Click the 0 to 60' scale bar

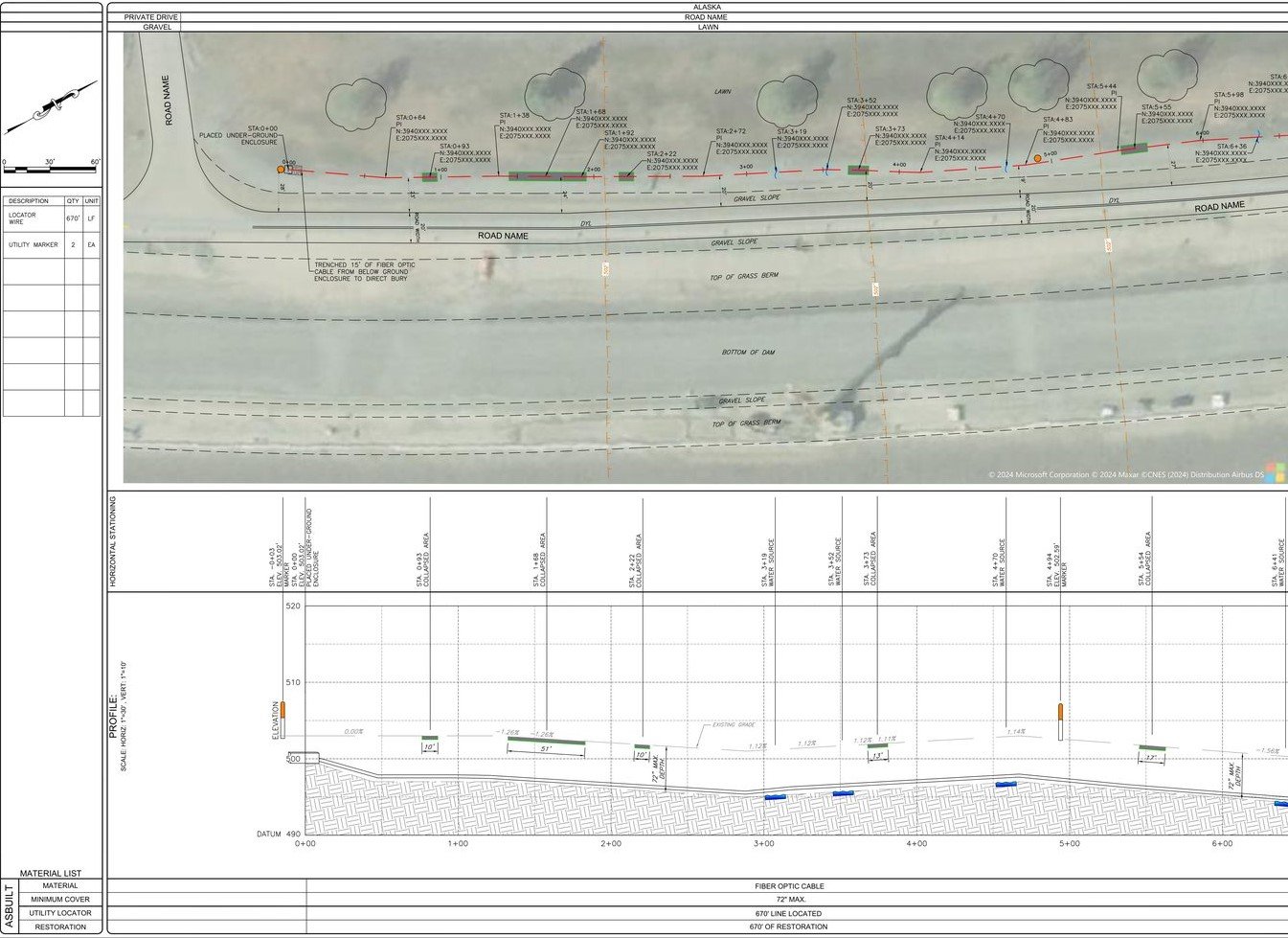52,167
